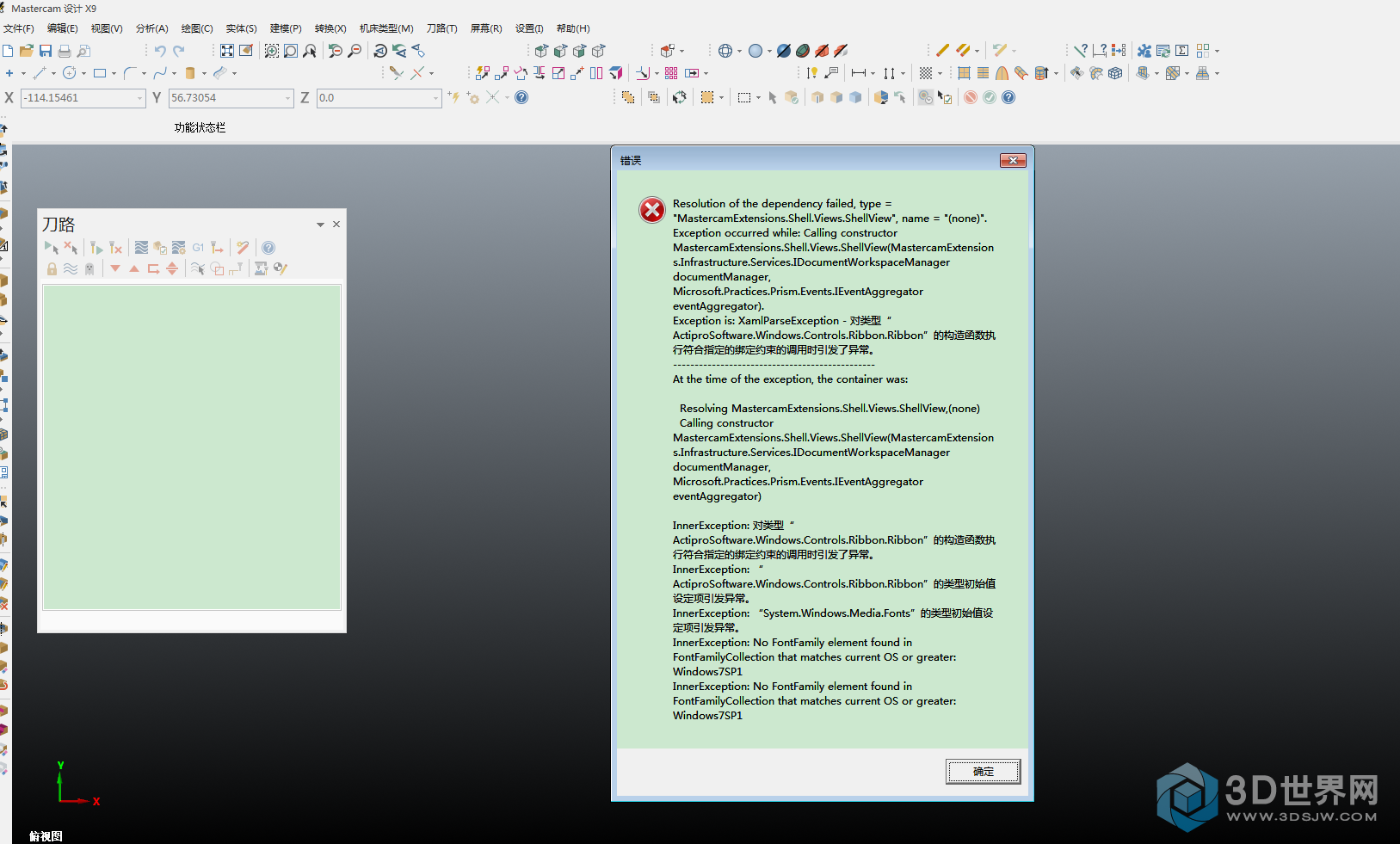Viewport: 1400px width, 844px height.
Task: Click the wireframe globe shading icon
Action: pos(725,51)
